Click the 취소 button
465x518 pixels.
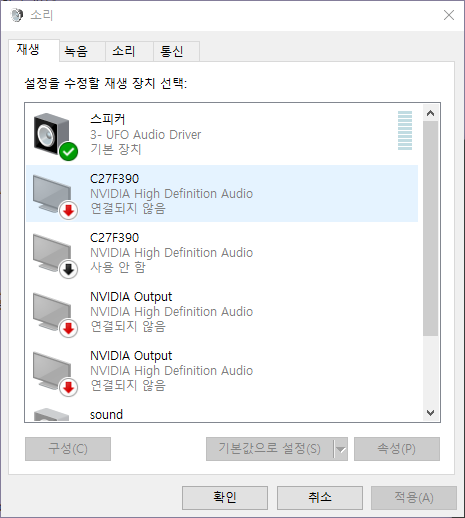pos(320,498)
